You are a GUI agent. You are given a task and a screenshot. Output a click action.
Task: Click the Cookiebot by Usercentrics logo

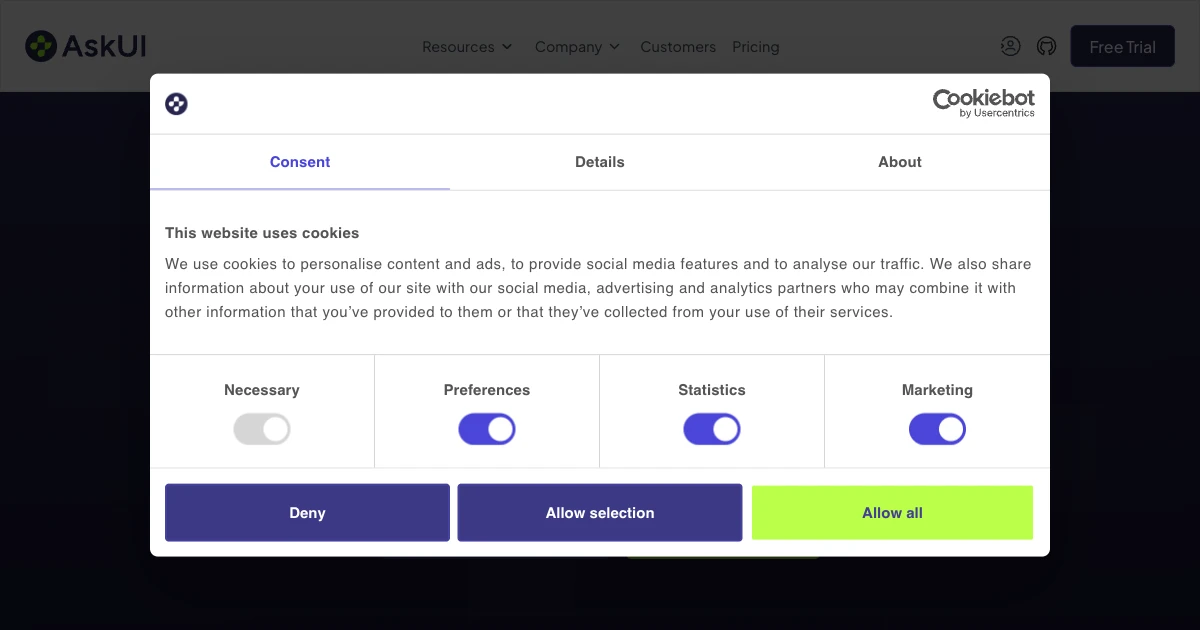coord(984,103)
